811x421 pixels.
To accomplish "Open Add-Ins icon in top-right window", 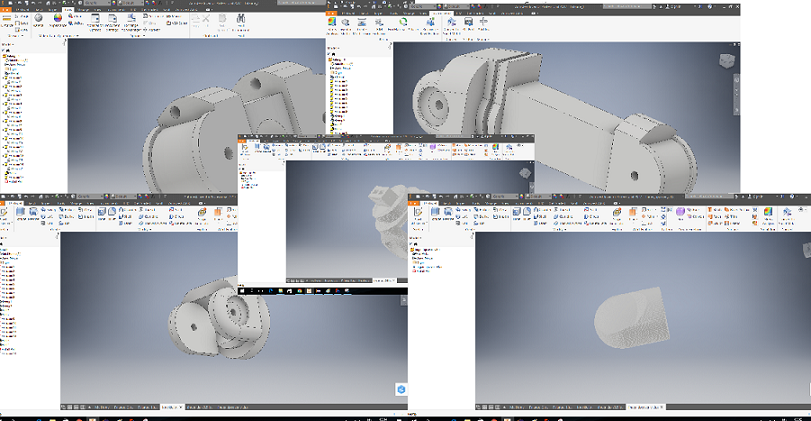I will click(x=484, y=23).
